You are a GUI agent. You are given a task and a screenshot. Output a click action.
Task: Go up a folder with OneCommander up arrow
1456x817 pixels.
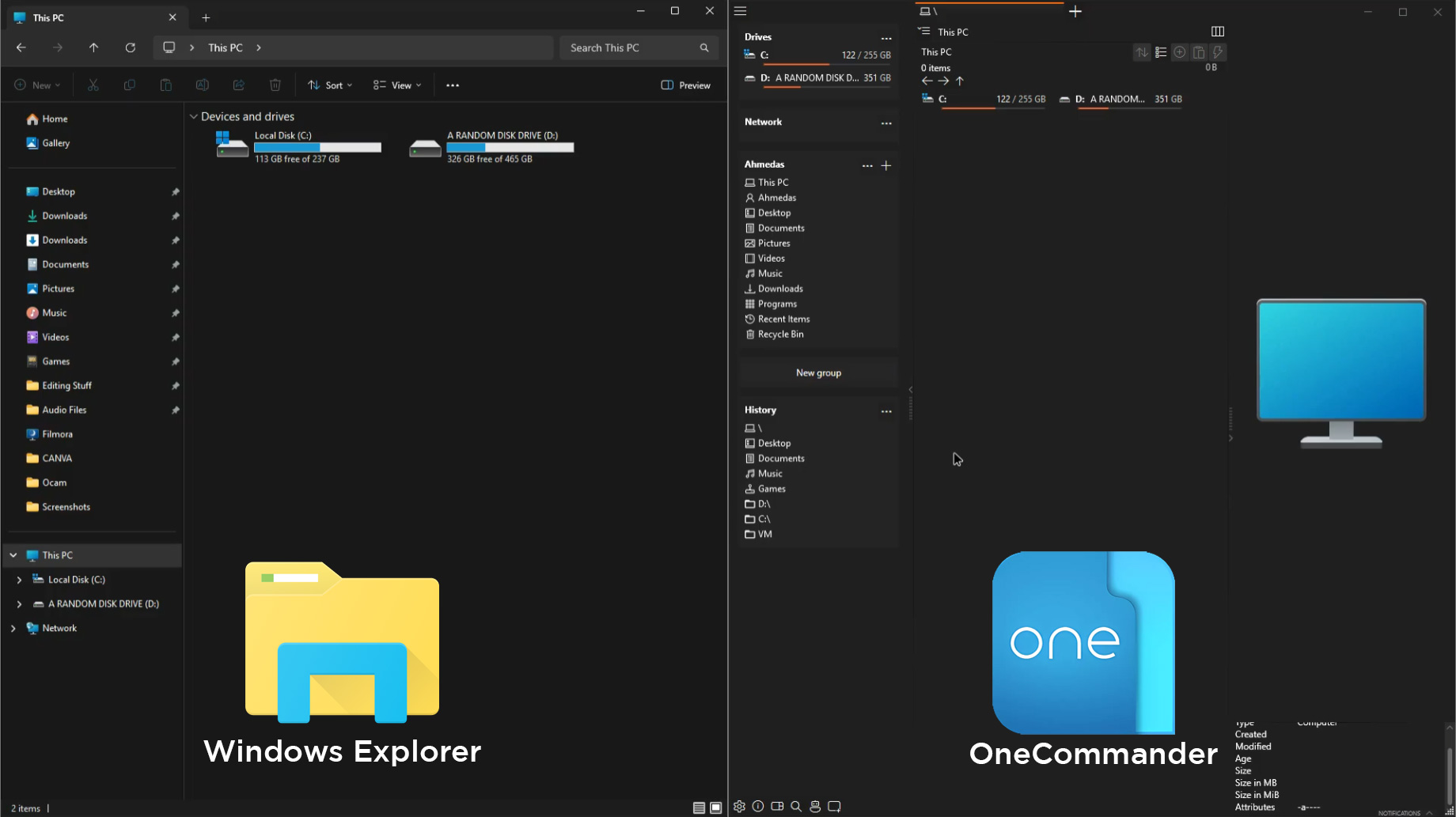point(960,81)
